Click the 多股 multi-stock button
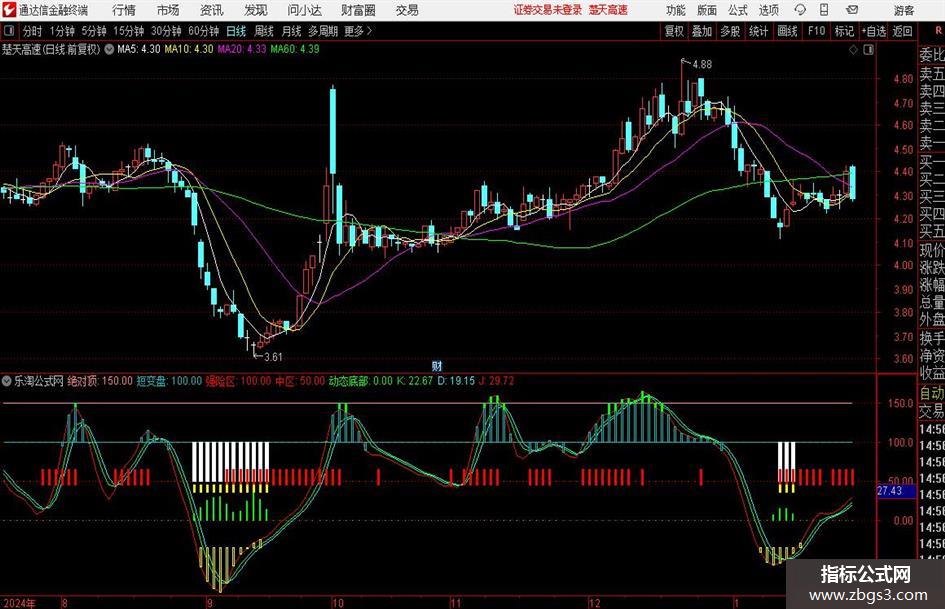This screenshot has width=945, height=609. coord(730,31)
